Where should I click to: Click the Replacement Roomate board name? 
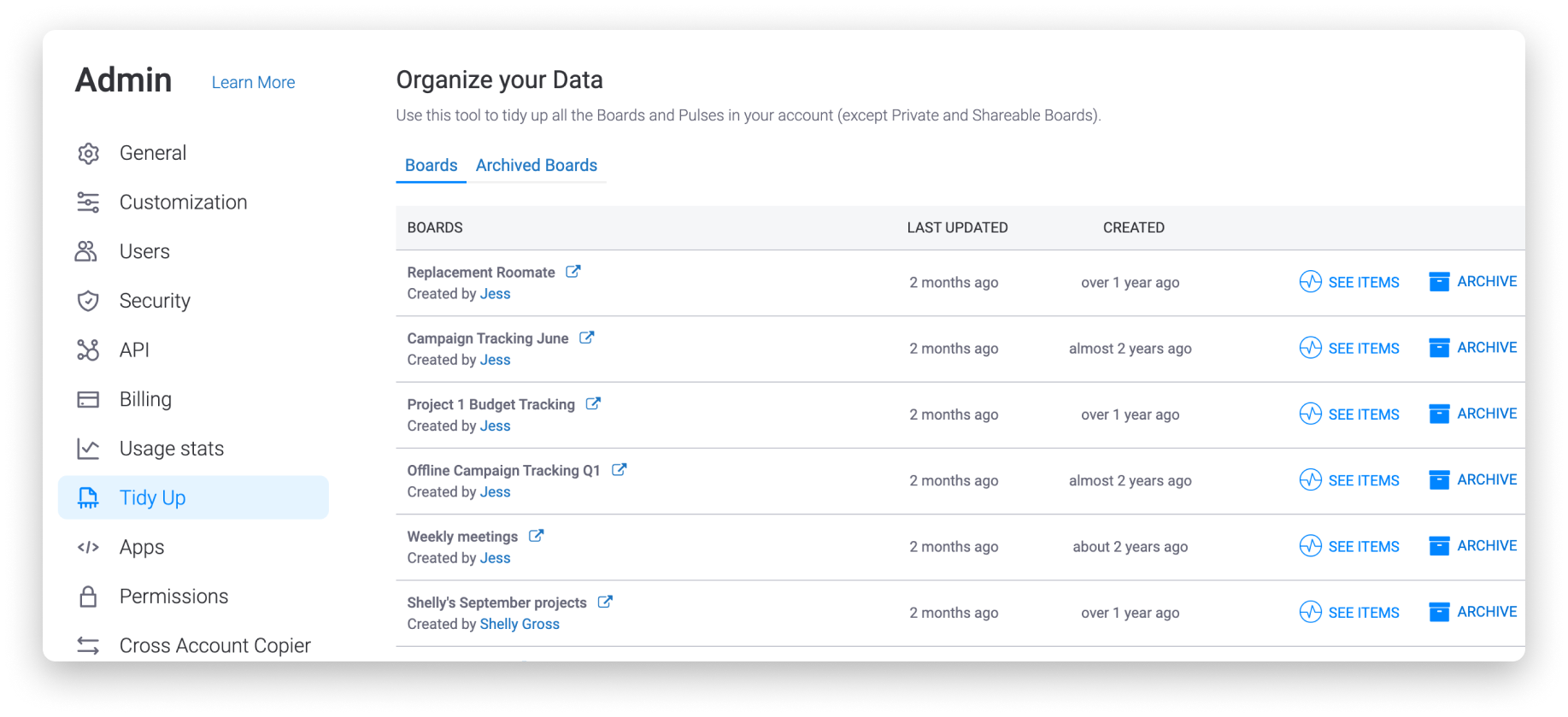tap(481, 273)
